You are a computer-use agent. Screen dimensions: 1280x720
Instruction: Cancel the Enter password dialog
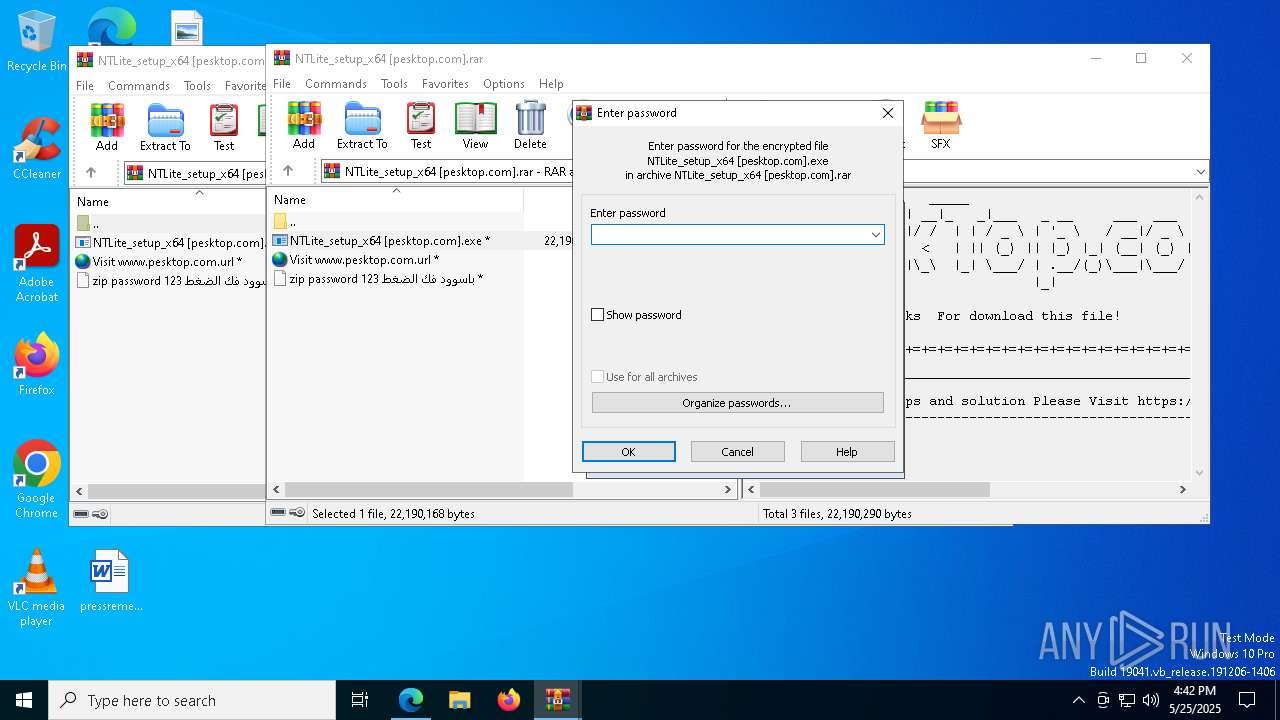pyautogui.click(x=738, y=452)
